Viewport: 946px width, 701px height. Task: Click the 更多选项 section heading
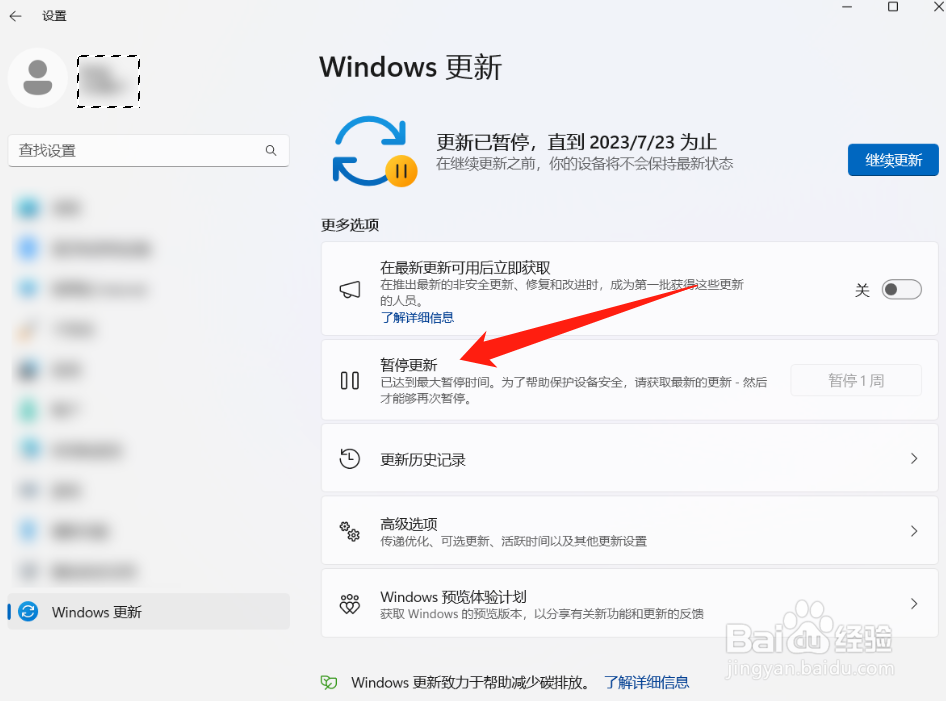click(350, 225)
